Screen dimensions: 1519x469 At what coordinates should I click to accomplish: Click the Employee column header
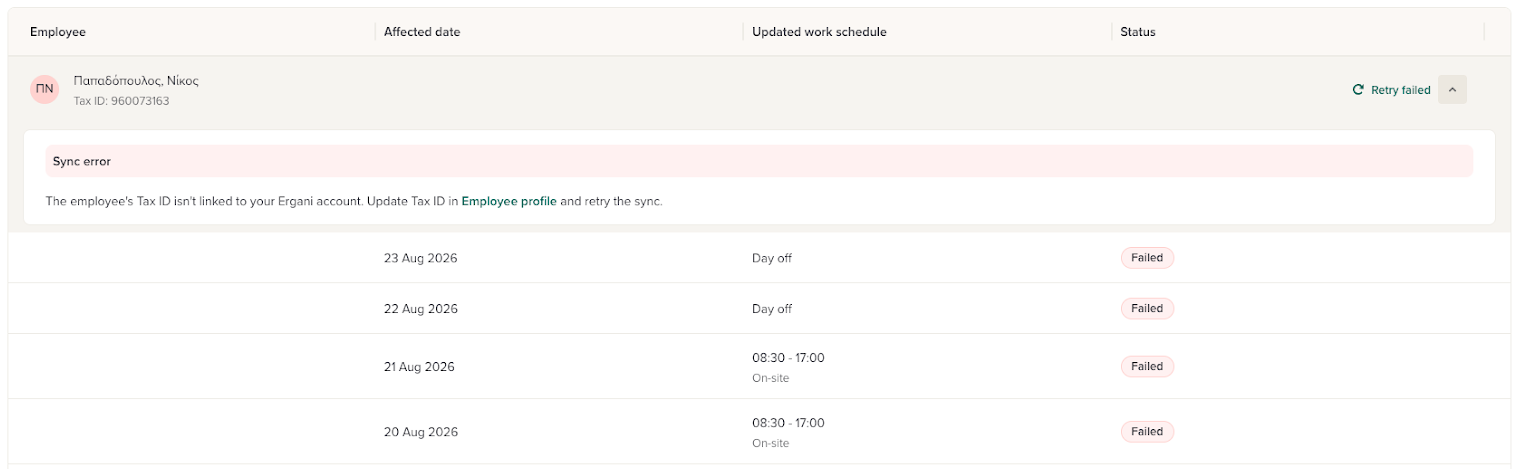(x=58, y=32)
